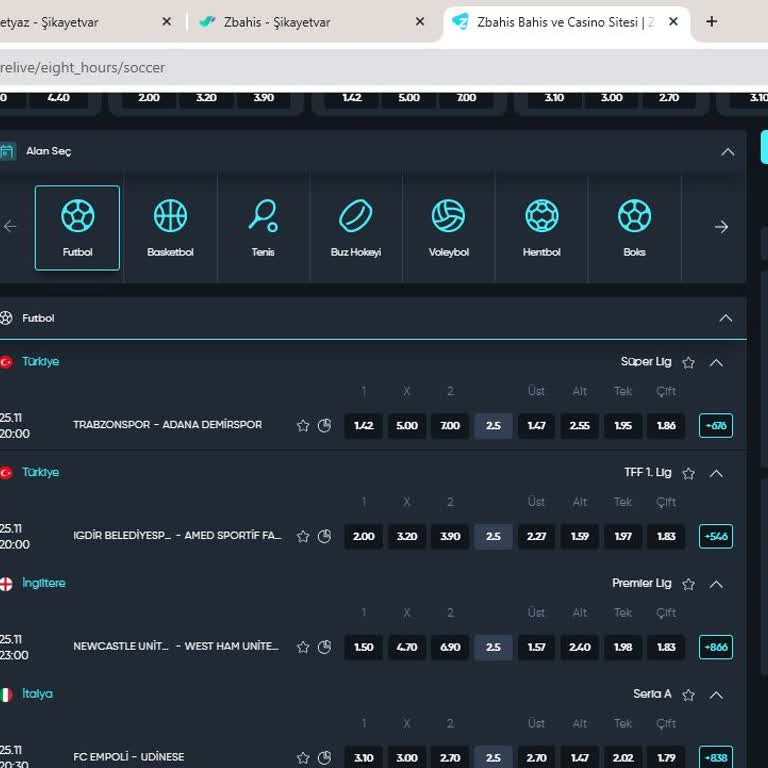768x768 pixels.
Task: Select the Futbol sport tab
Action: point(77,227)
